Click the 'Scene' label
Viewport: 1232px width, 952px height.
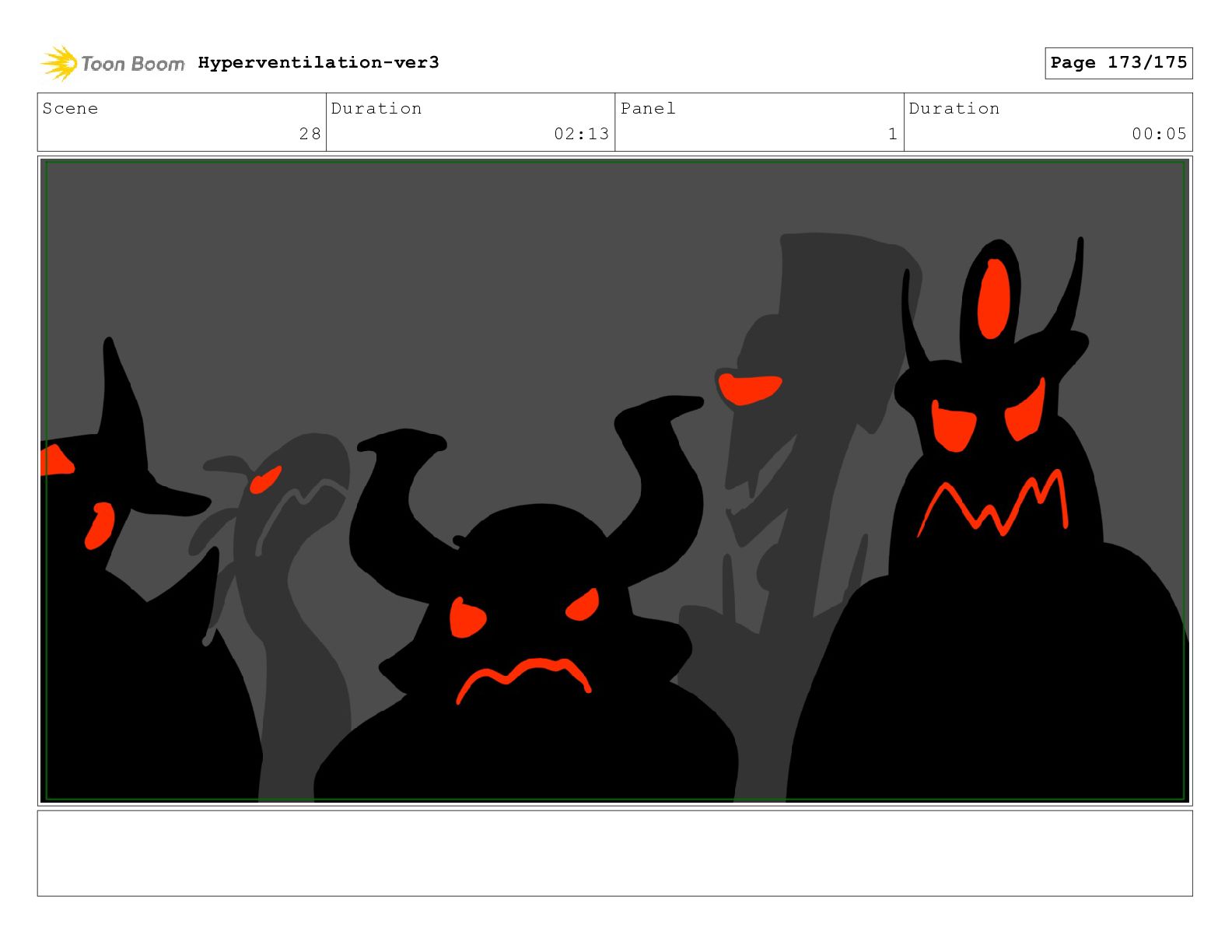point(71,108)
